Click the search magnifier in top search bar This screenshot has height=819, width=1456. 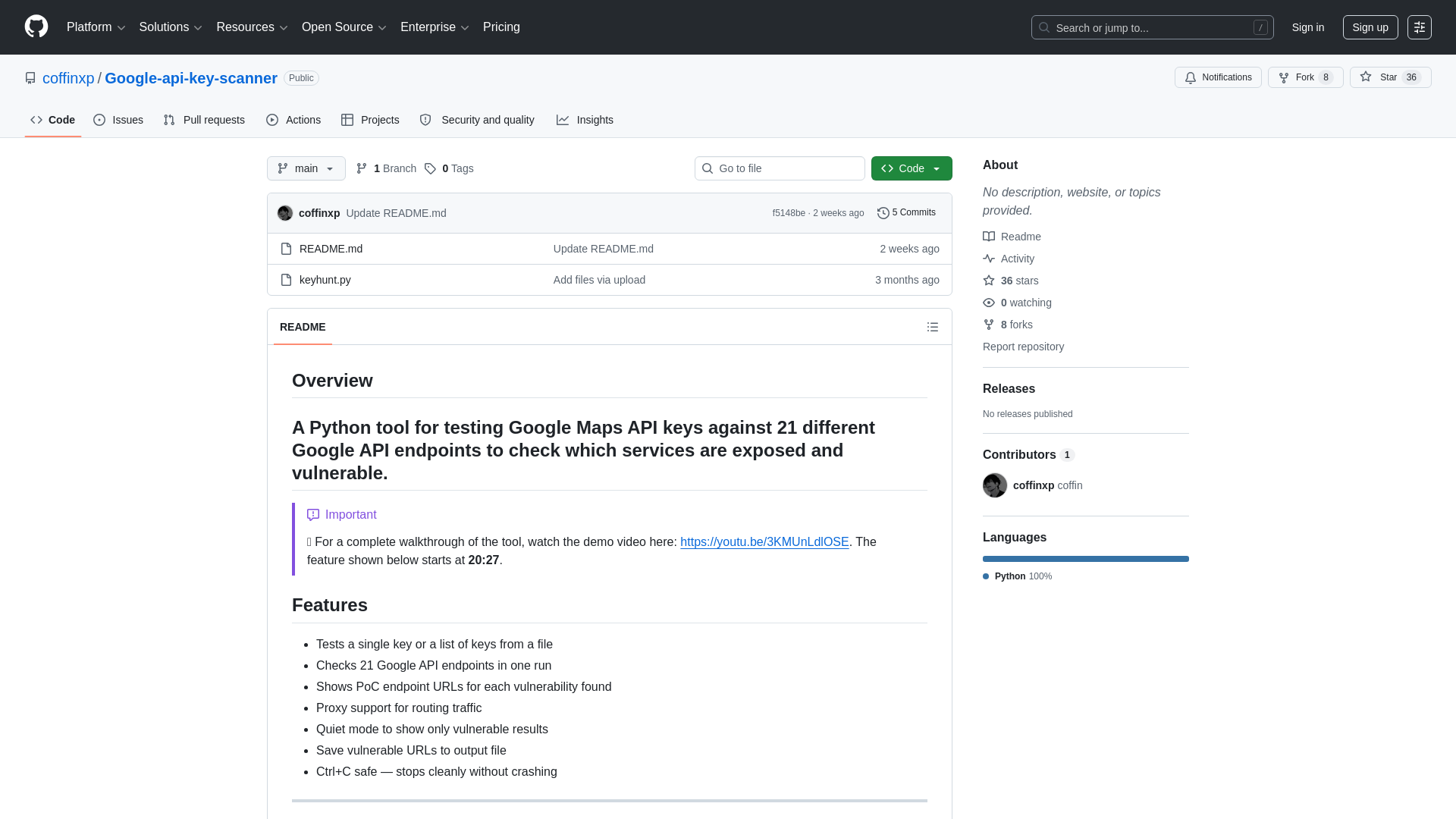[1044, 27]
